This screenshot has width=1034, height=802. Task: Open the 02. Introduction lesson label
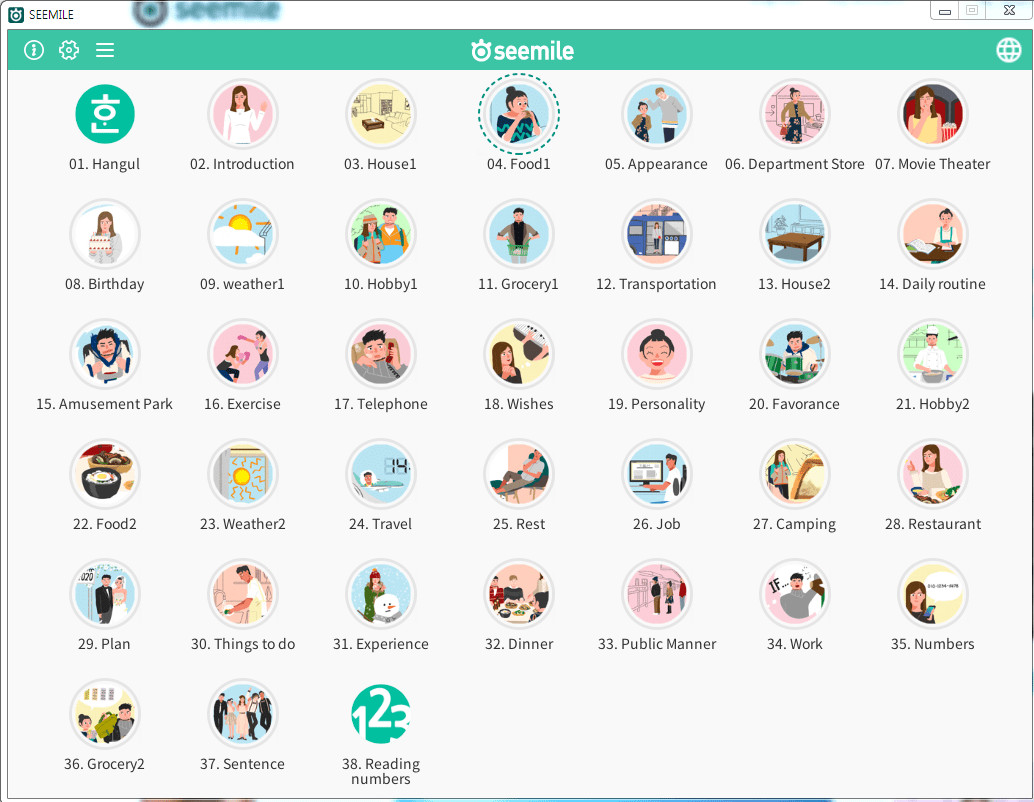(x=242, y=164)
